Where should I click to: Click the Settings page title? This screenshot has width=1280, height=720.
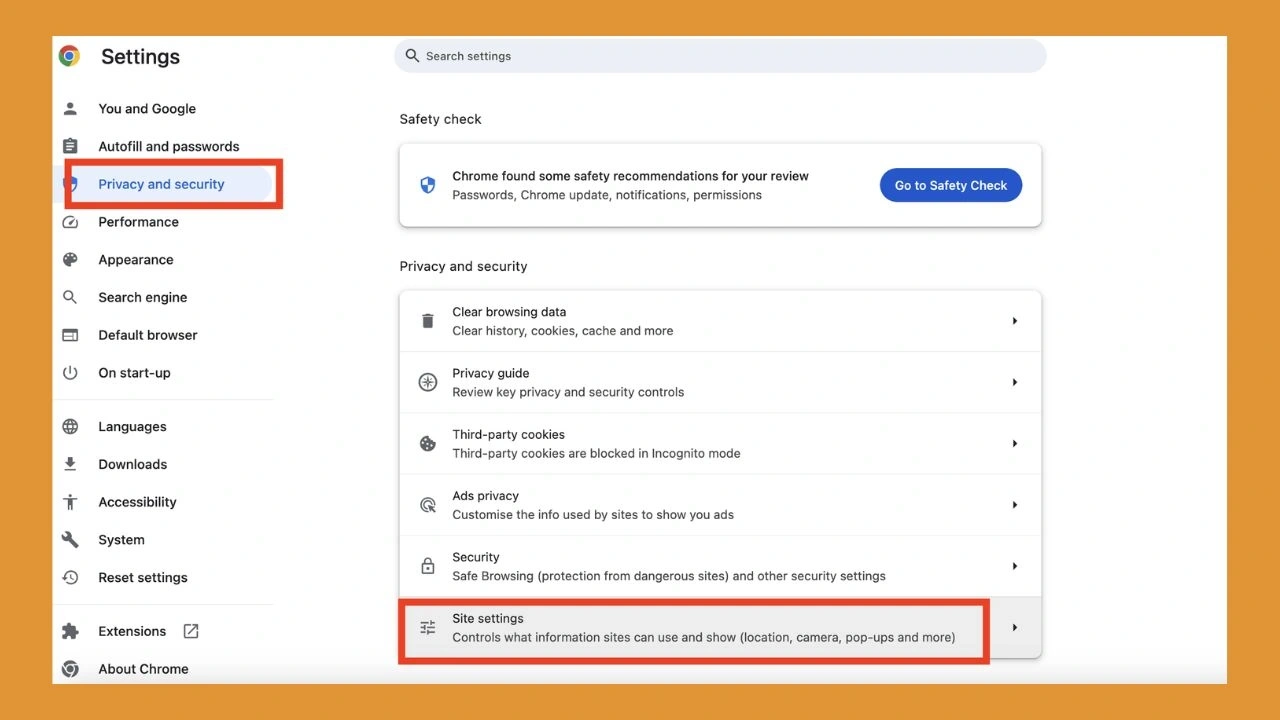(140, 57)
